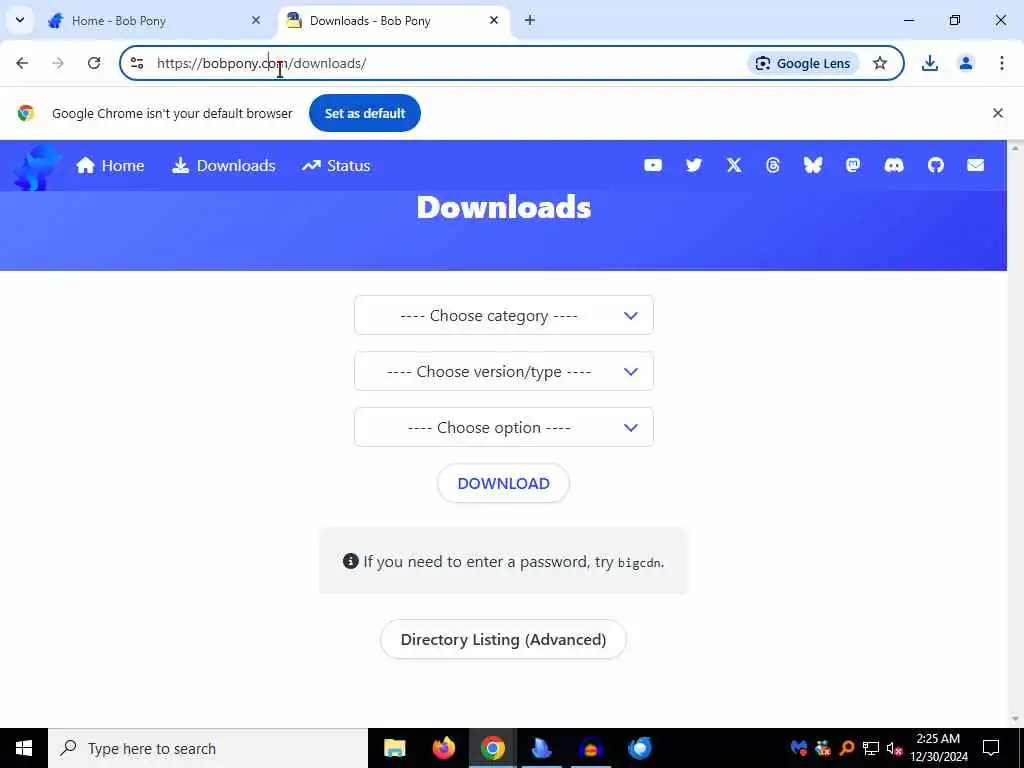Open the X social link
This screenshot has height=768, width=1024.
[x=734, y=165]
